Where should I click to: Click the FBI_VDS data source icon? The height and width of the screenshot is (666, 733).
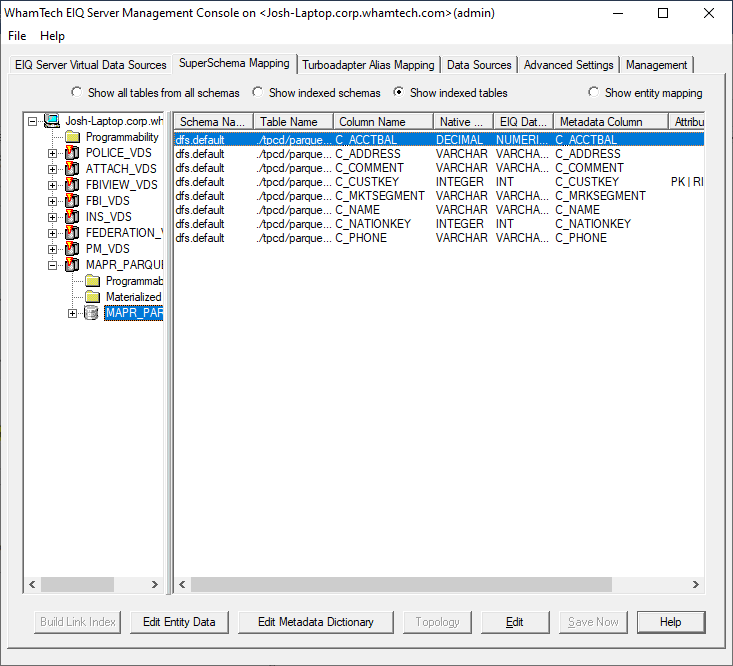[x=72, y=201]
